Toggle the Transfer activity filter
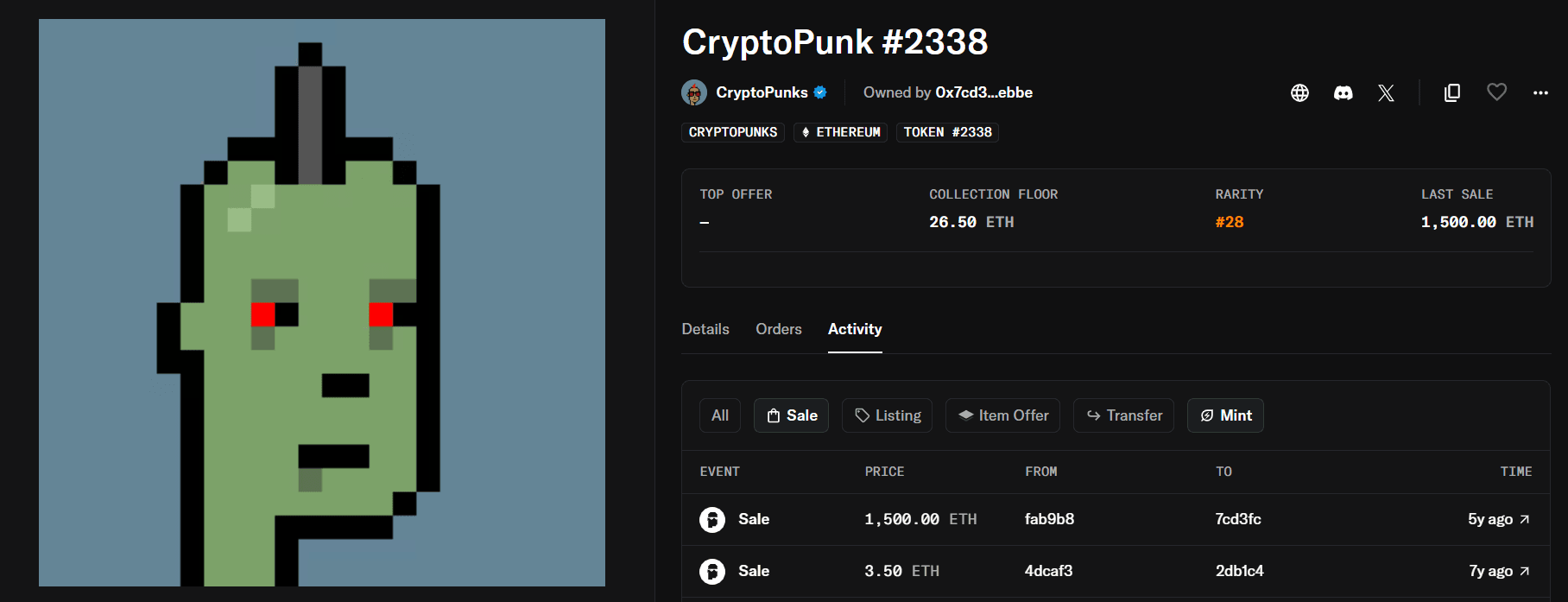The image size is (1568, 602). click(1123, 415)
